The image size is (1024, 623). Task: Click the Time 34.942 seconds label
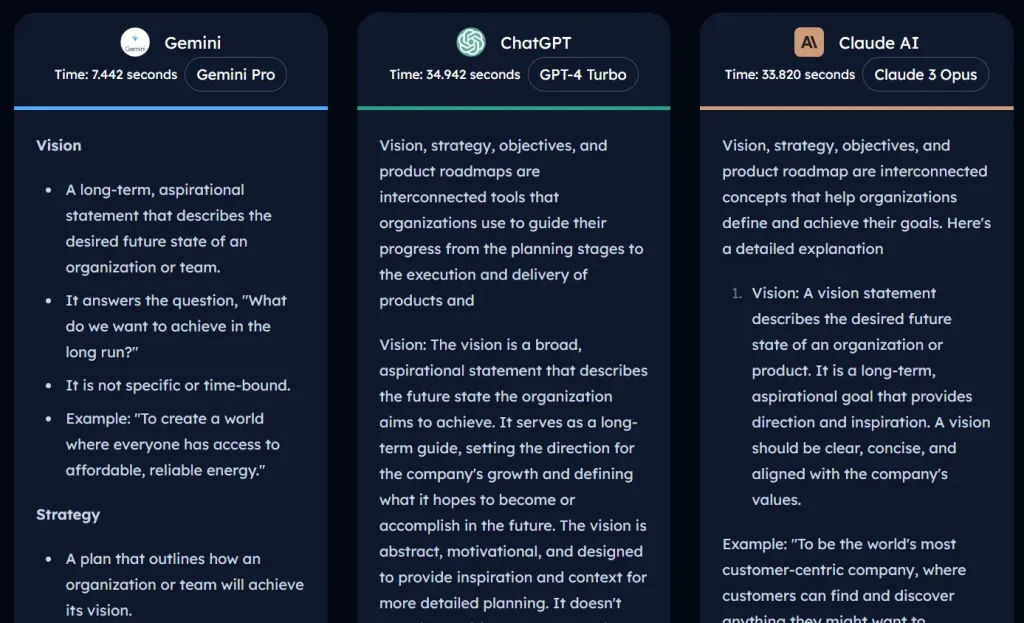455,74
